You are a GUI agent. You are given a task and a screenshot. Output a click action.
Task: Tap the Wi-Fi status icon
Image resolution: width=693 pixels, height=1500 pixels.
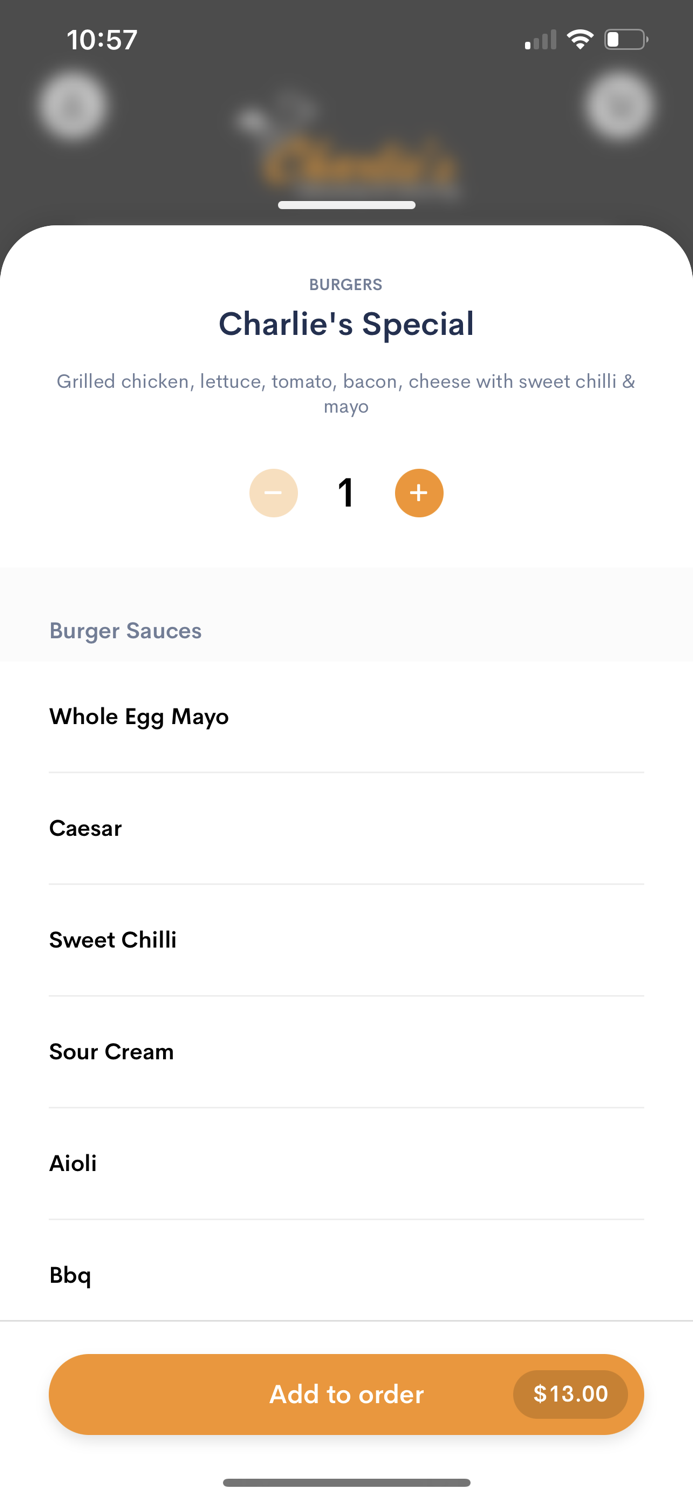click(580, 40)
